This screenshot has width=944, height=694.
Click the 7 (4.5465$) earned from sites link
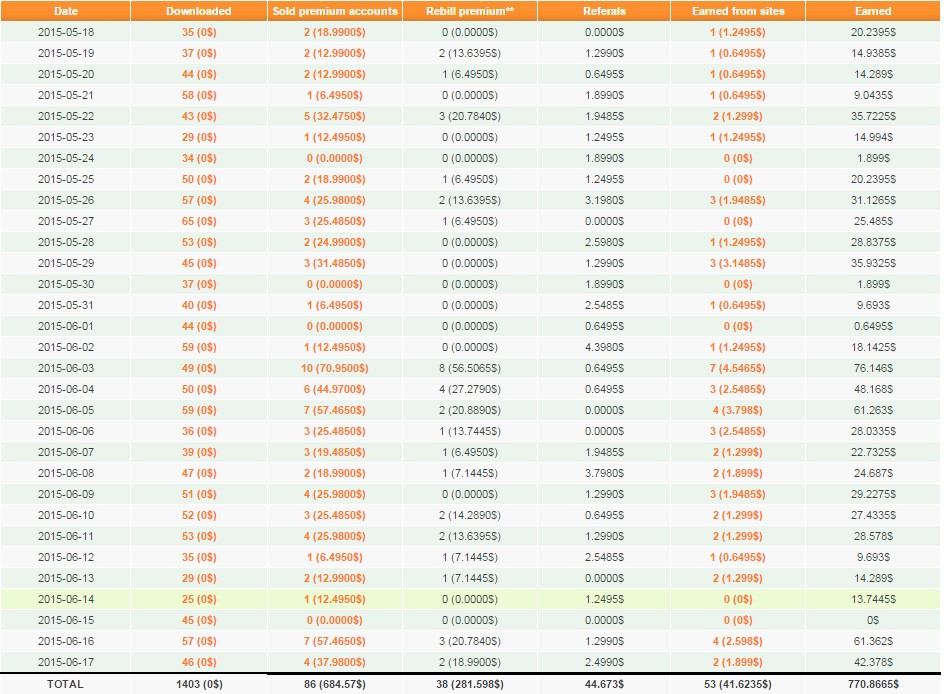(738, 368)
